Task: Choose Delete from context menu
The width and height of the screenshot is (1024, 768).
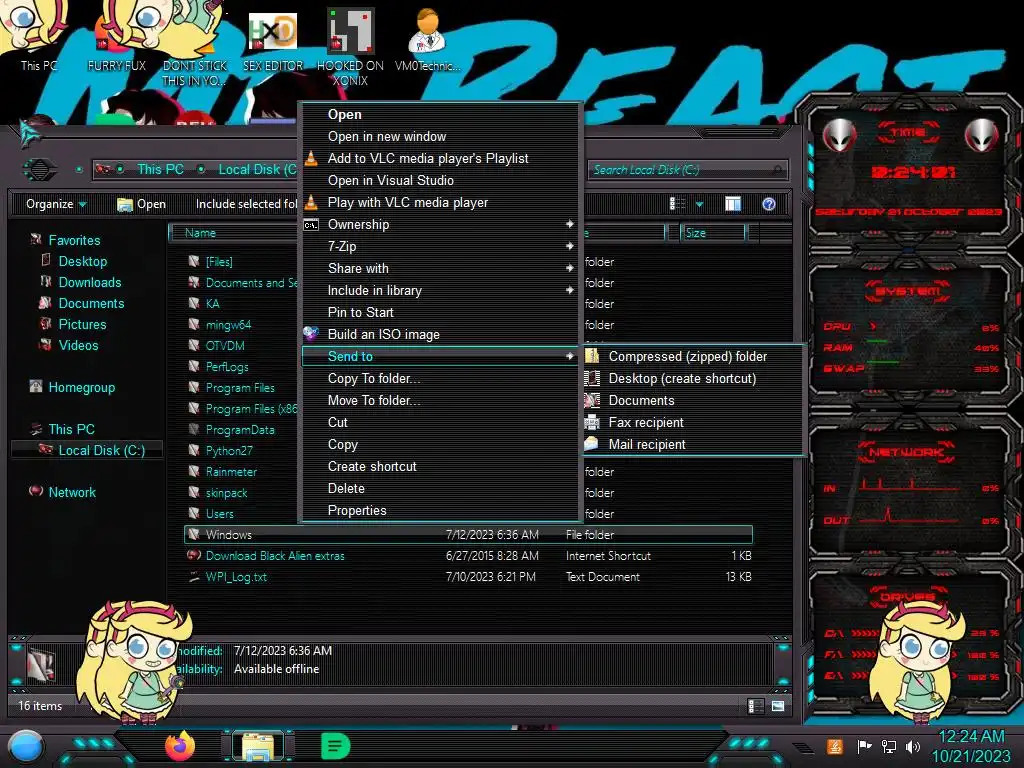Action: tap(441, 488)
